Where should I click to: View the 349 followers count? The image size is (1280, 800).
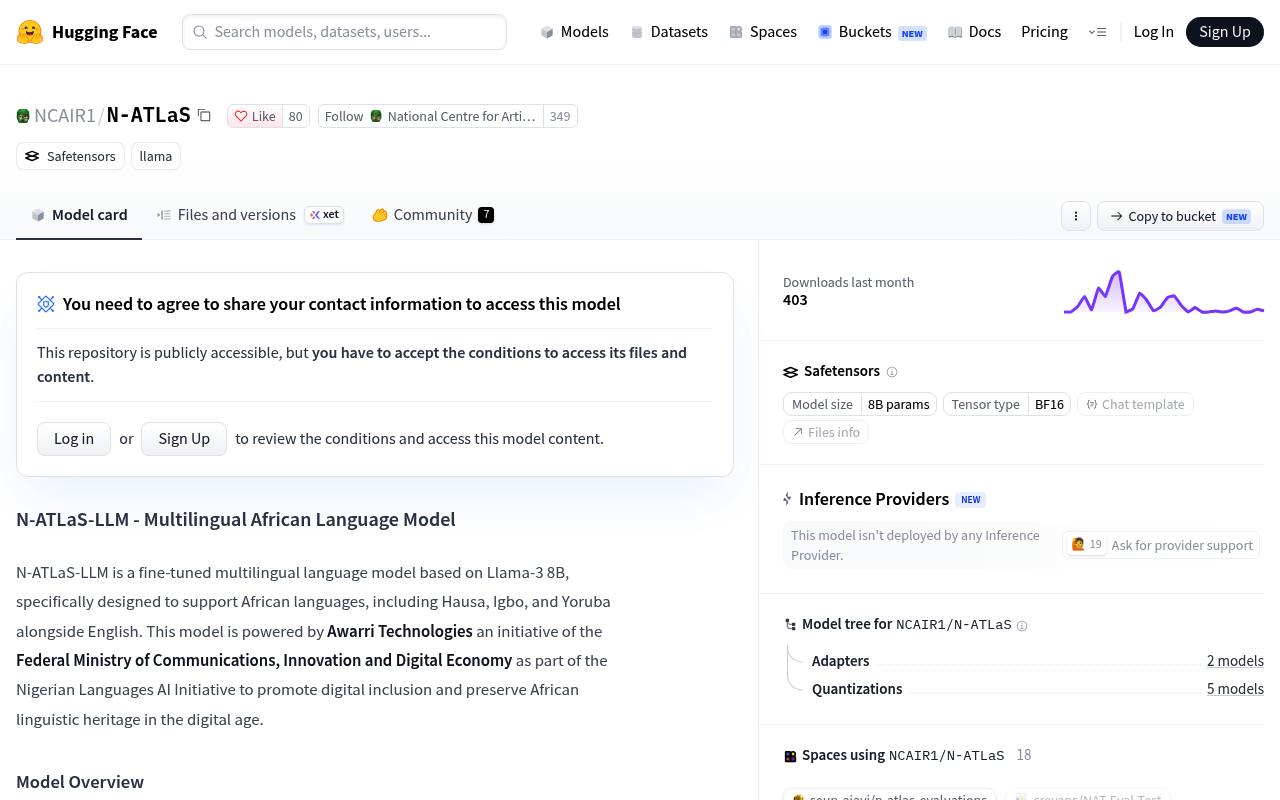point(560,116)
